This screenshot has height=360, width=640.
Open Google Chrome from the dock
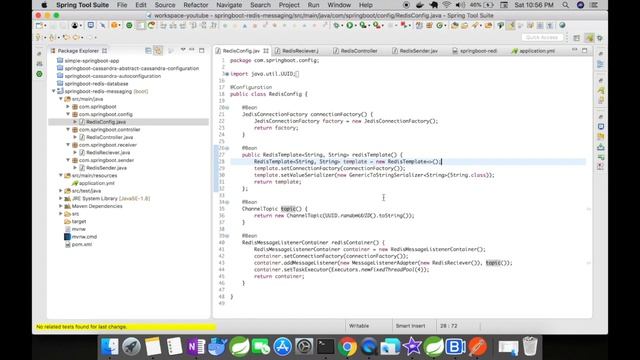click(x=347, y=347)
